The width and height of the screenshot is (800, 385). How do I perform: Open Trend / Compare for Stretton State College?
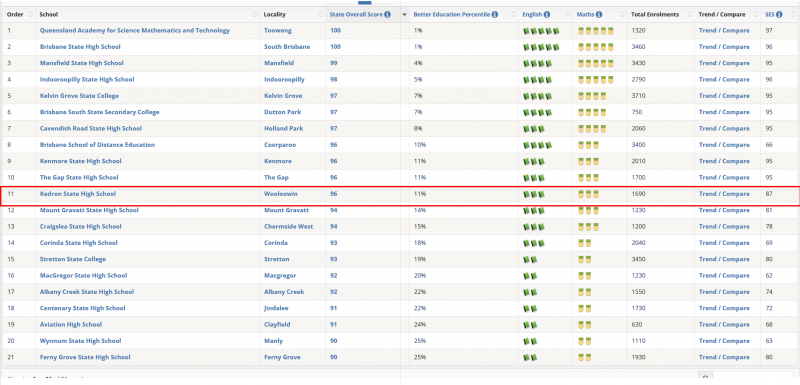724,259
